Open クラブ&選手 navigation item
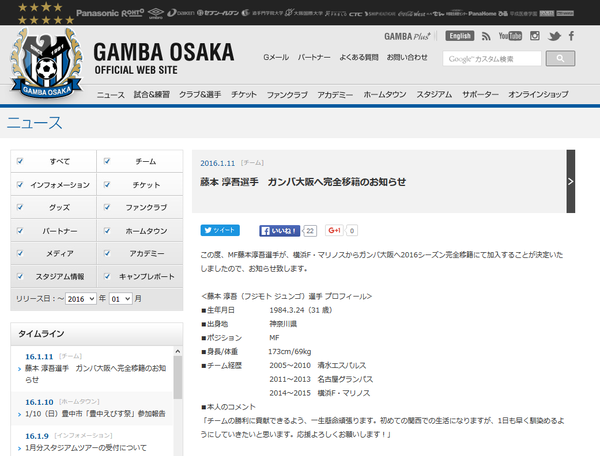 pyautogui.click(x=200, y=94)
